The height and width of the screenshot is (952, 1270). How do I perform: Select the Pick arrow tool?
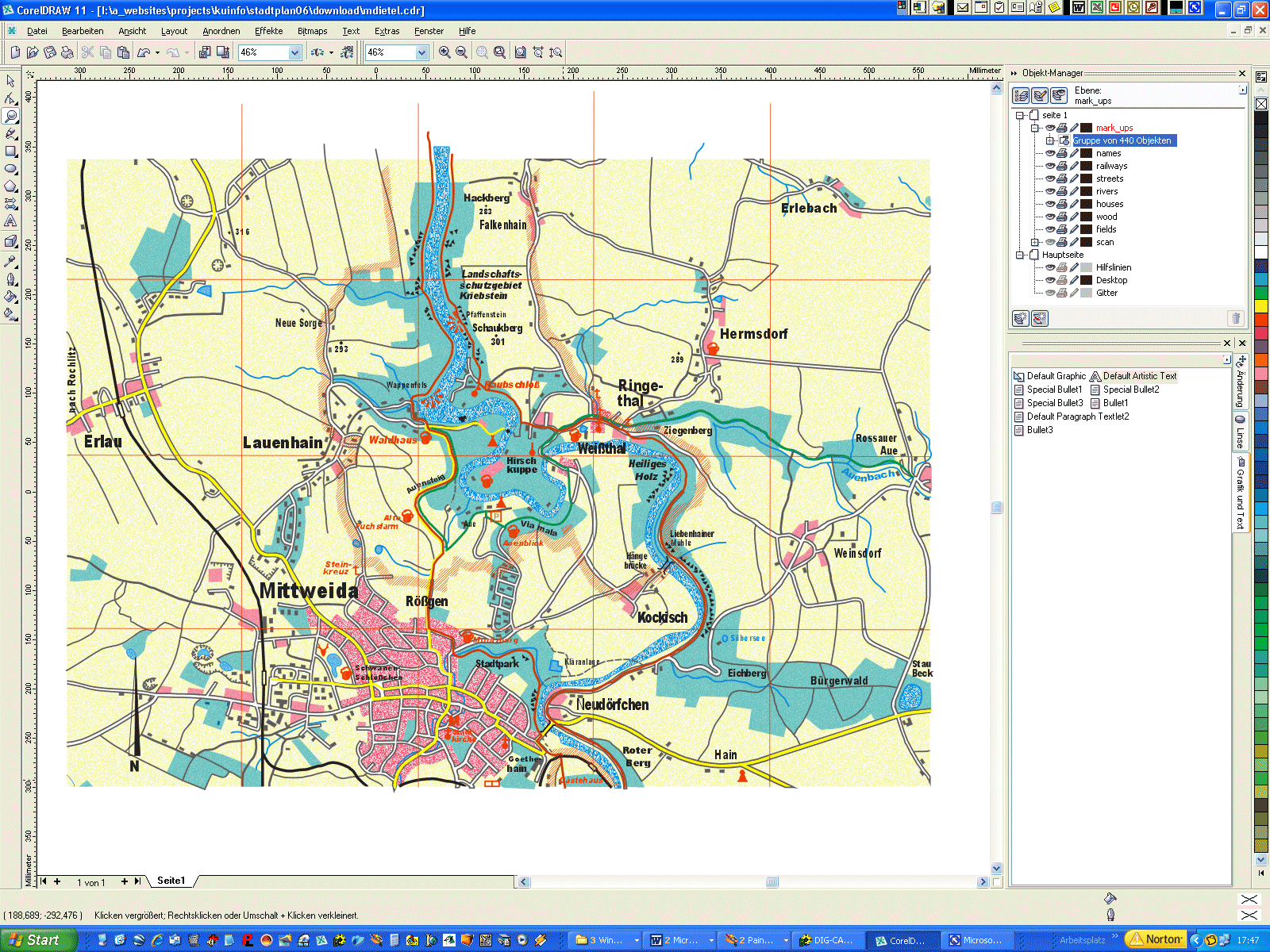point(10,81)
